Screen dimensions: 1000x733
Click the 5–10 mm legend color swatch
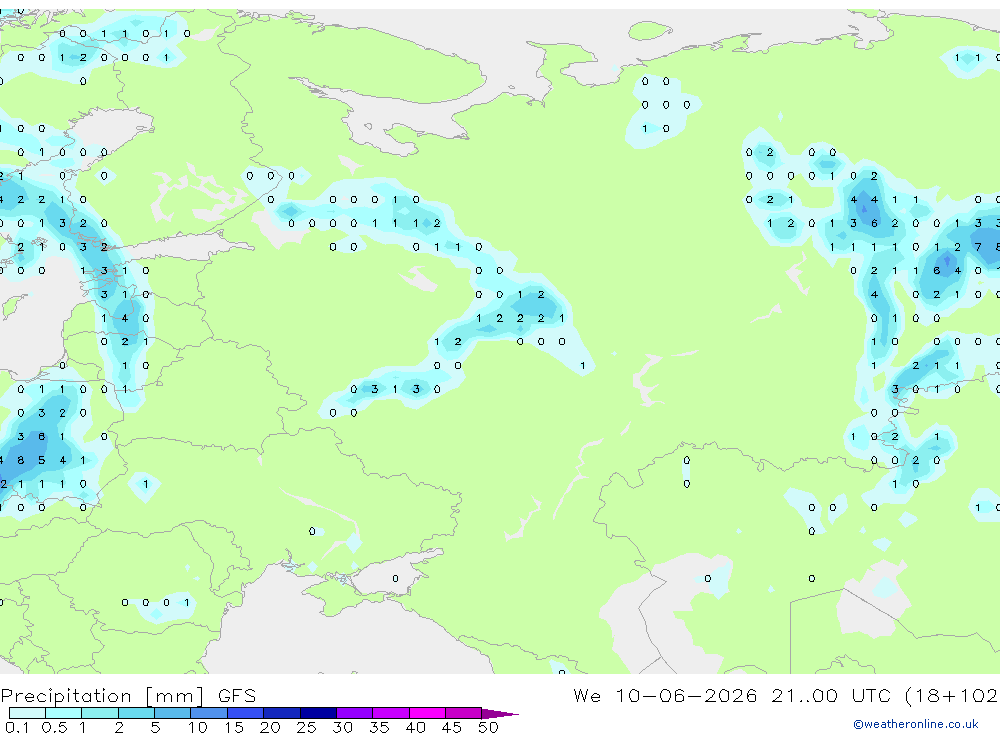pyautogui.click(x=173, y=713)
